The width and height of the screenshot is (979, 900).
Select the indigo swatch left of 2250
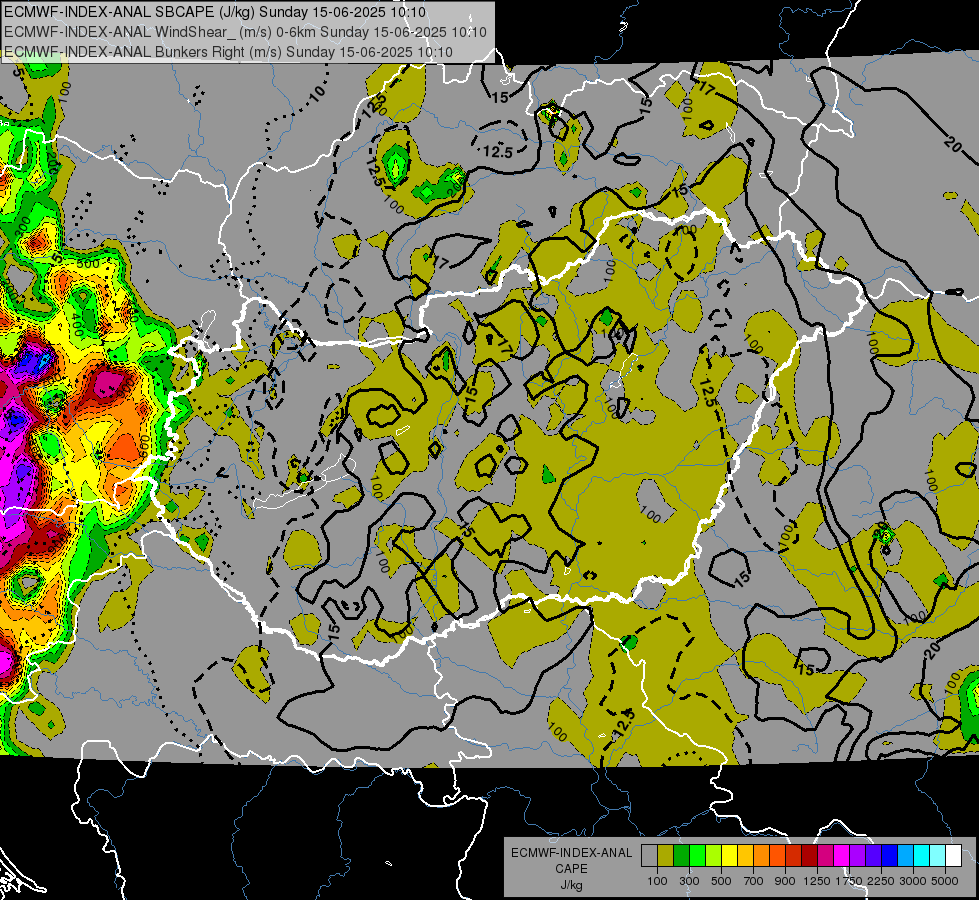873,856
